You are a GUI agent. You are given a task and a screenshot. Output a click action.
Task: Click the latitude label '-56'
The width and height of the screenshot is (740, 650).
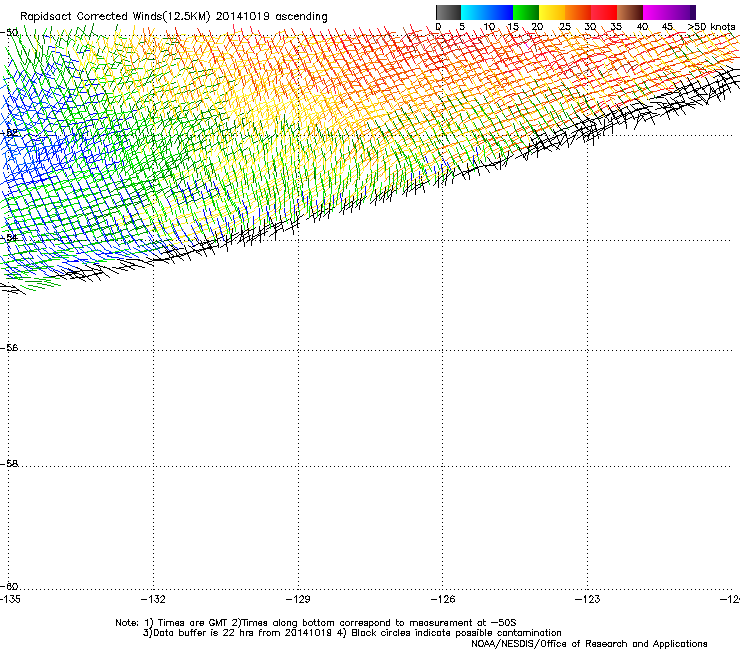[9, 348]
